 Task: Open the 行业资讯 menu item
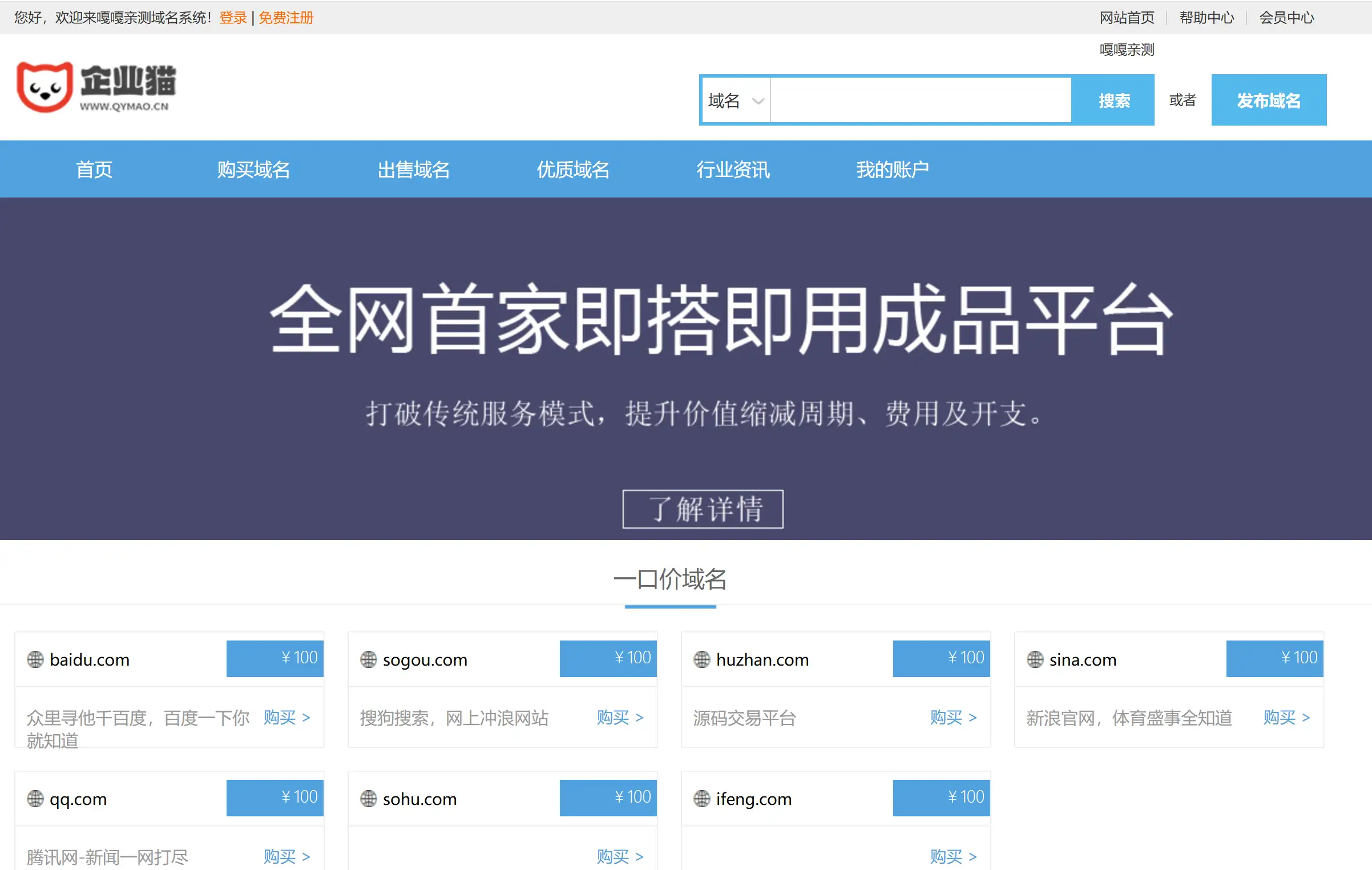[733, 169]
